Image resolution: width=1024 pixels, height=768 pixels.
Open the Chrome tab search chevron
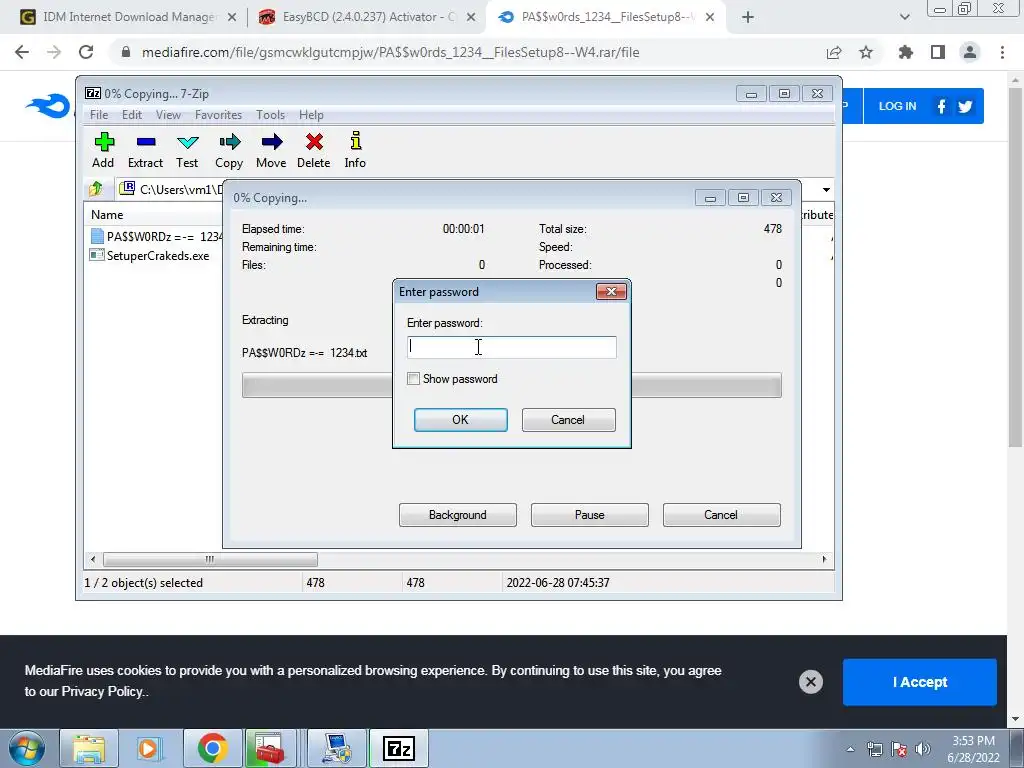pyautogui.click(x=904, y=17)
